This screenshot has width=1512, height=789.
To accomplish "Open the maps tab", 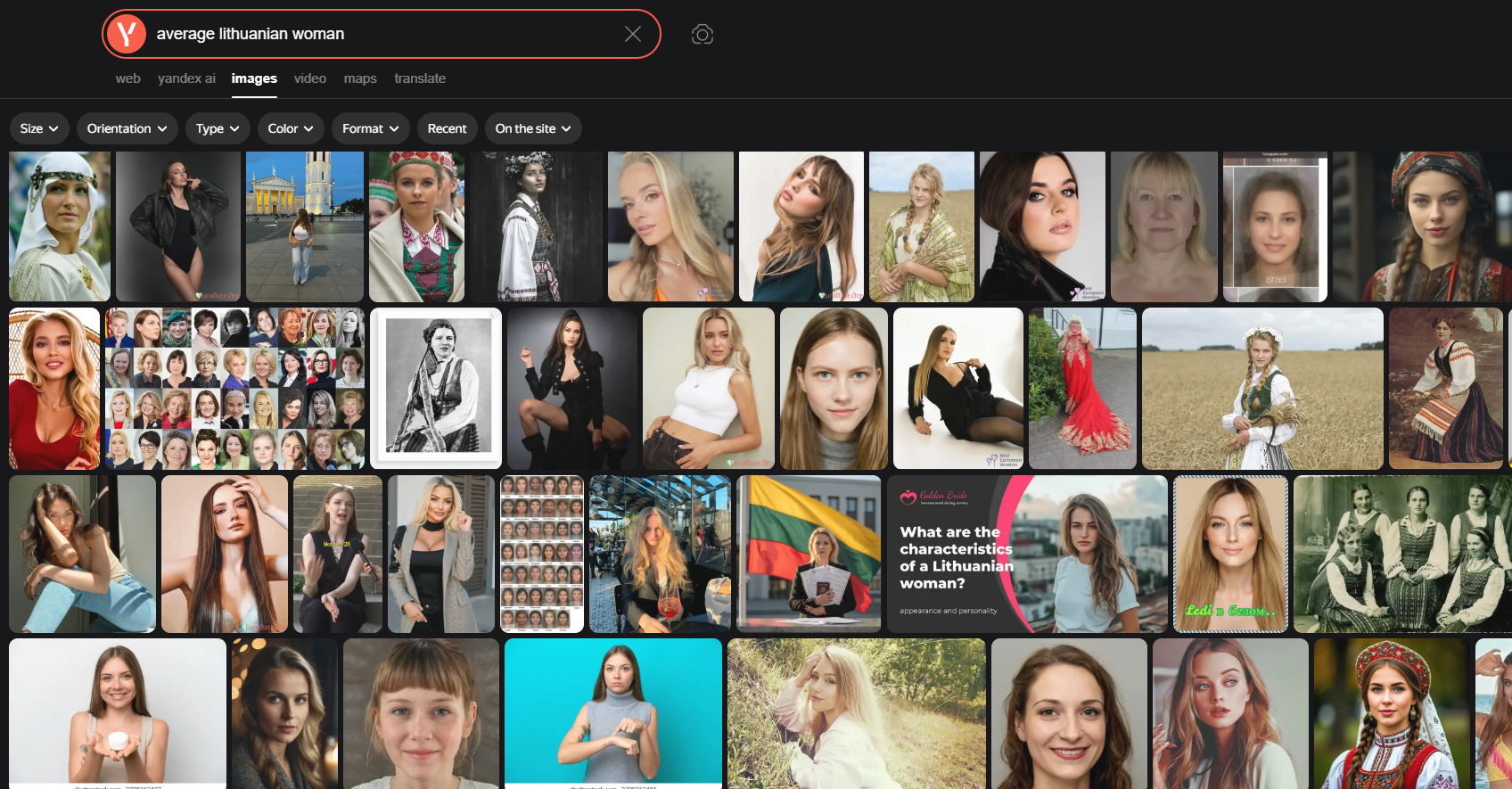I will [x=360, y=78].
